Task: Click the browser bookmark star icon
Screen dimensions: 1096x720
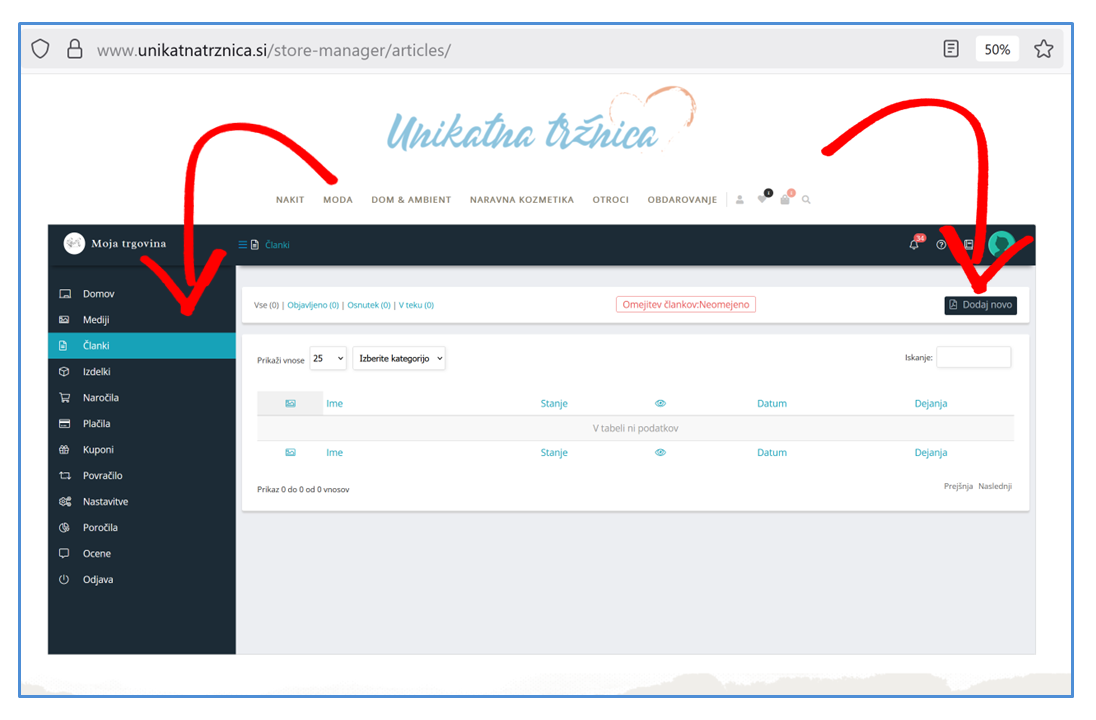Action: coord(1043,49)
